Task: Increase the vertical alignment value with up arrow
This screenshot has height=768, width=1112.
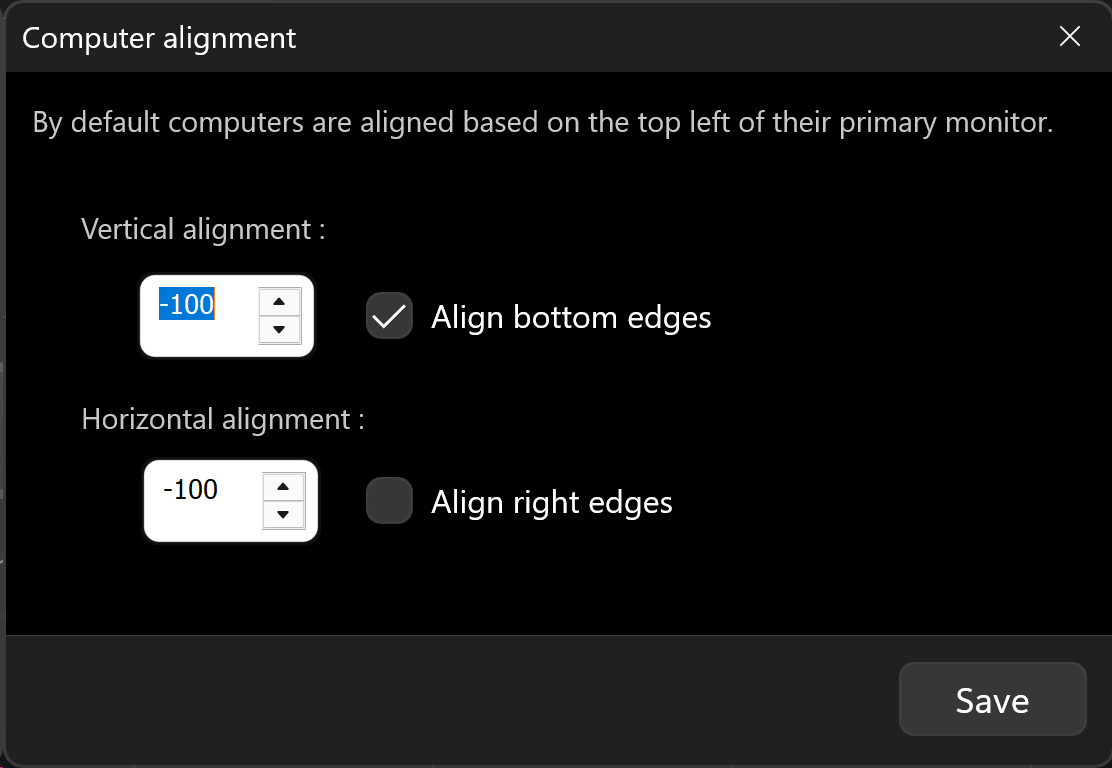Action: [279, 301]
